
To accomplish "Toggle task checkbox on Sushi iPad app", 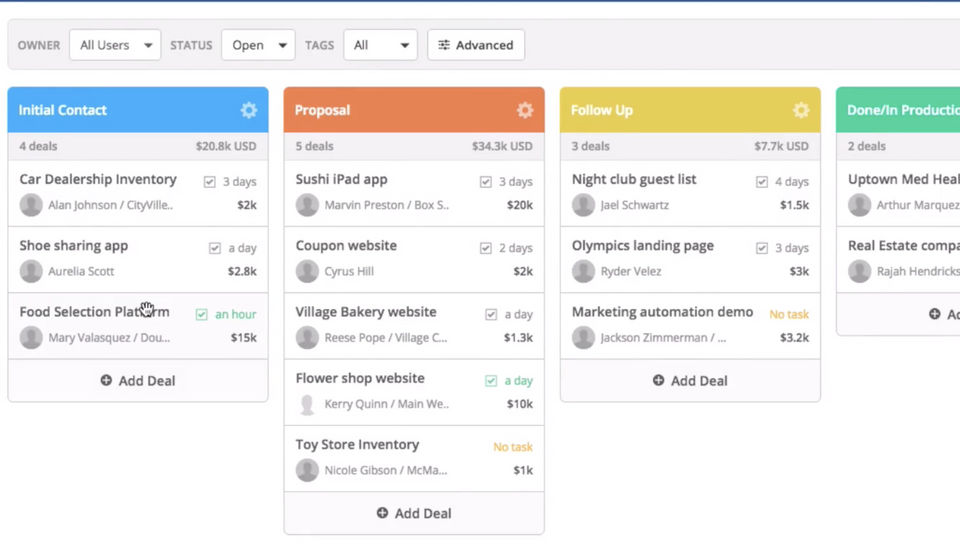I will pyautogui.click(x=486, y=182).
